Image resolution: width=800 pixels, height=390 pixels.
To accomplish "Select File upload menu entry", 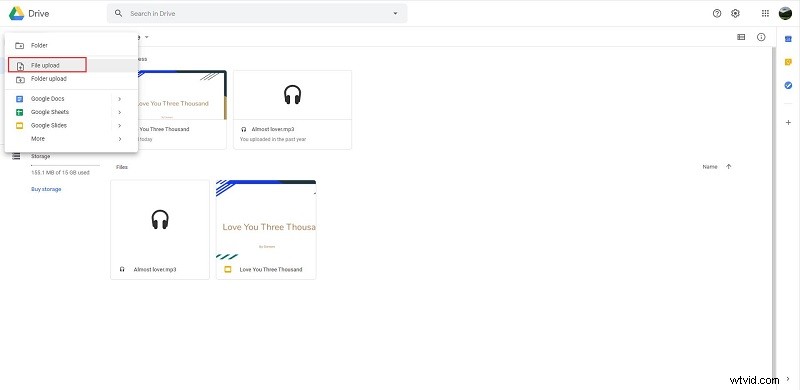I will (x=71, y=65).
